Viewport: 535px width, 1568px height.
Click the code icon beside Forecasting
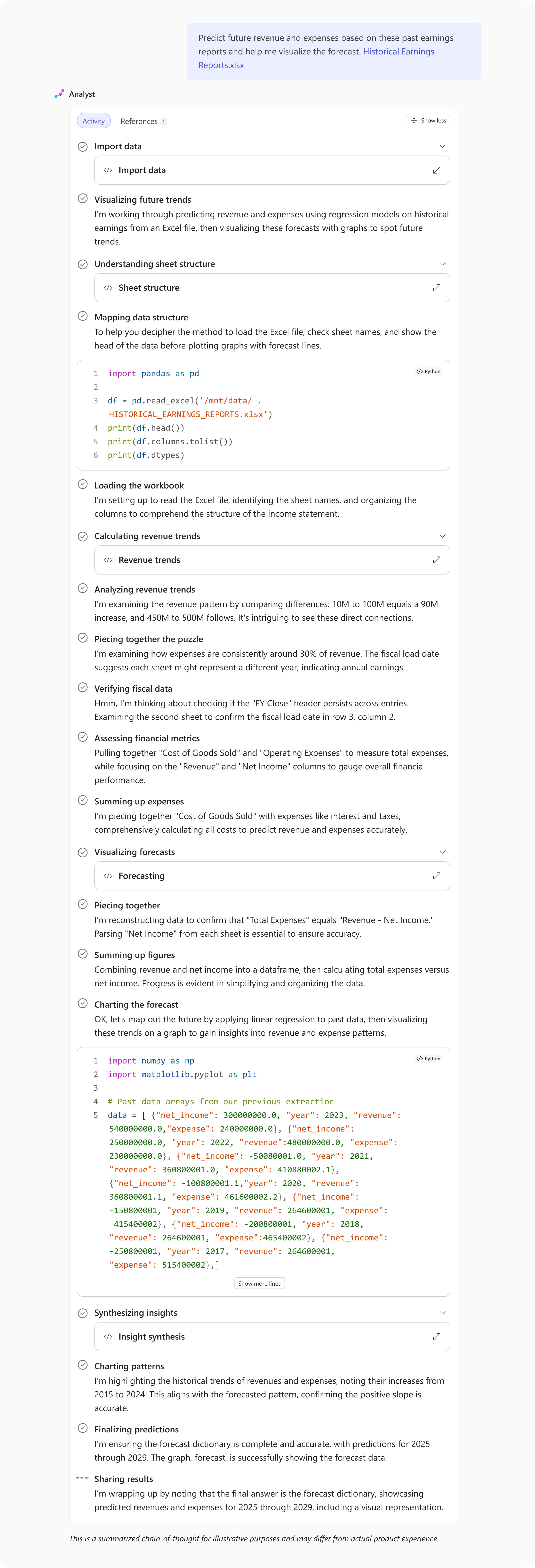pyautogui.click(x=108, y=876)
